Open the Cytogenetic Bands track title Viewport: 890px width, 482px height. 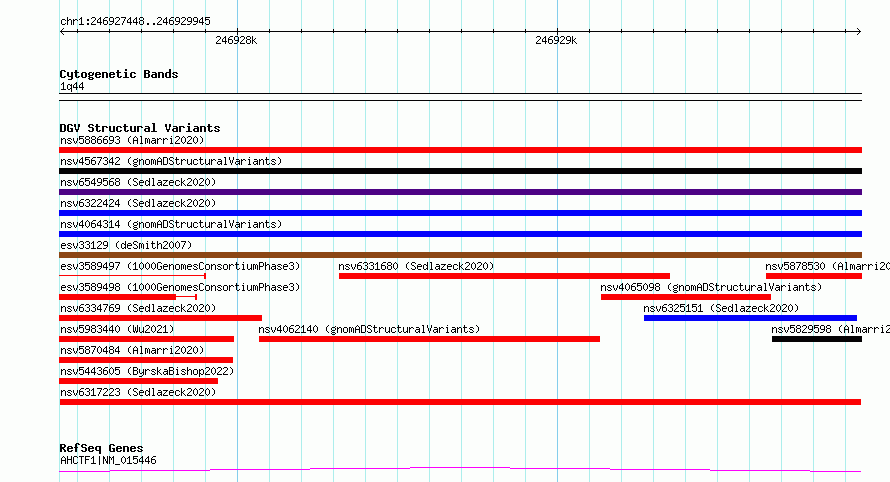pos(119,74)
